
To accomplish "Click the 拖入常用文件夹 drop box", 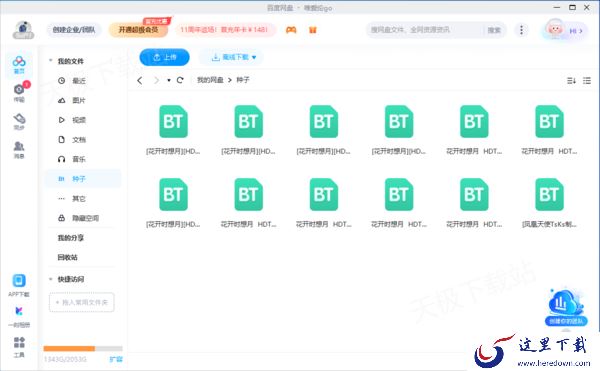I will 82,303.
